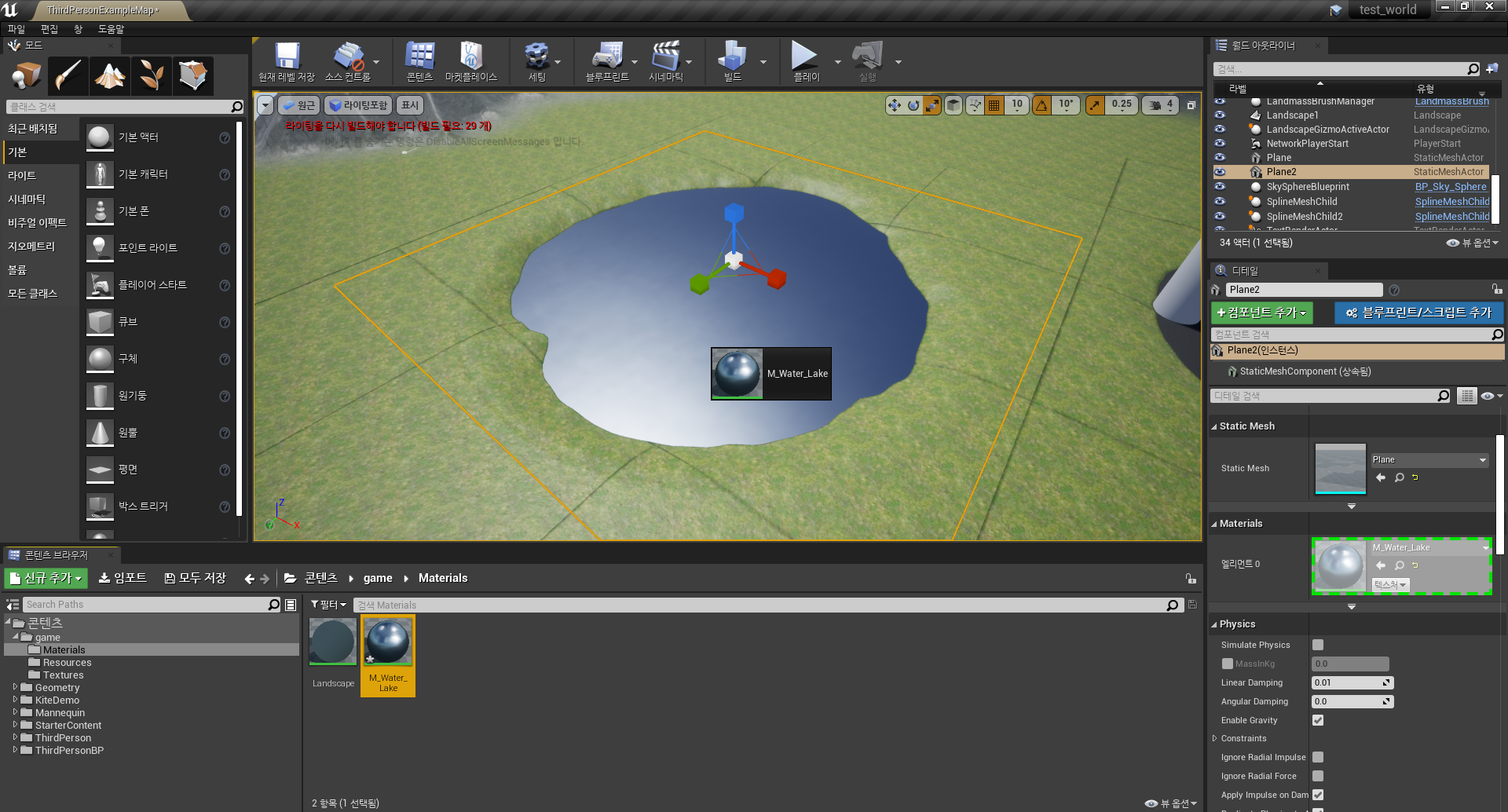Browse to Plane static mesh asset
This screenshot has width=1508, height=812.
coord(1400,477)
